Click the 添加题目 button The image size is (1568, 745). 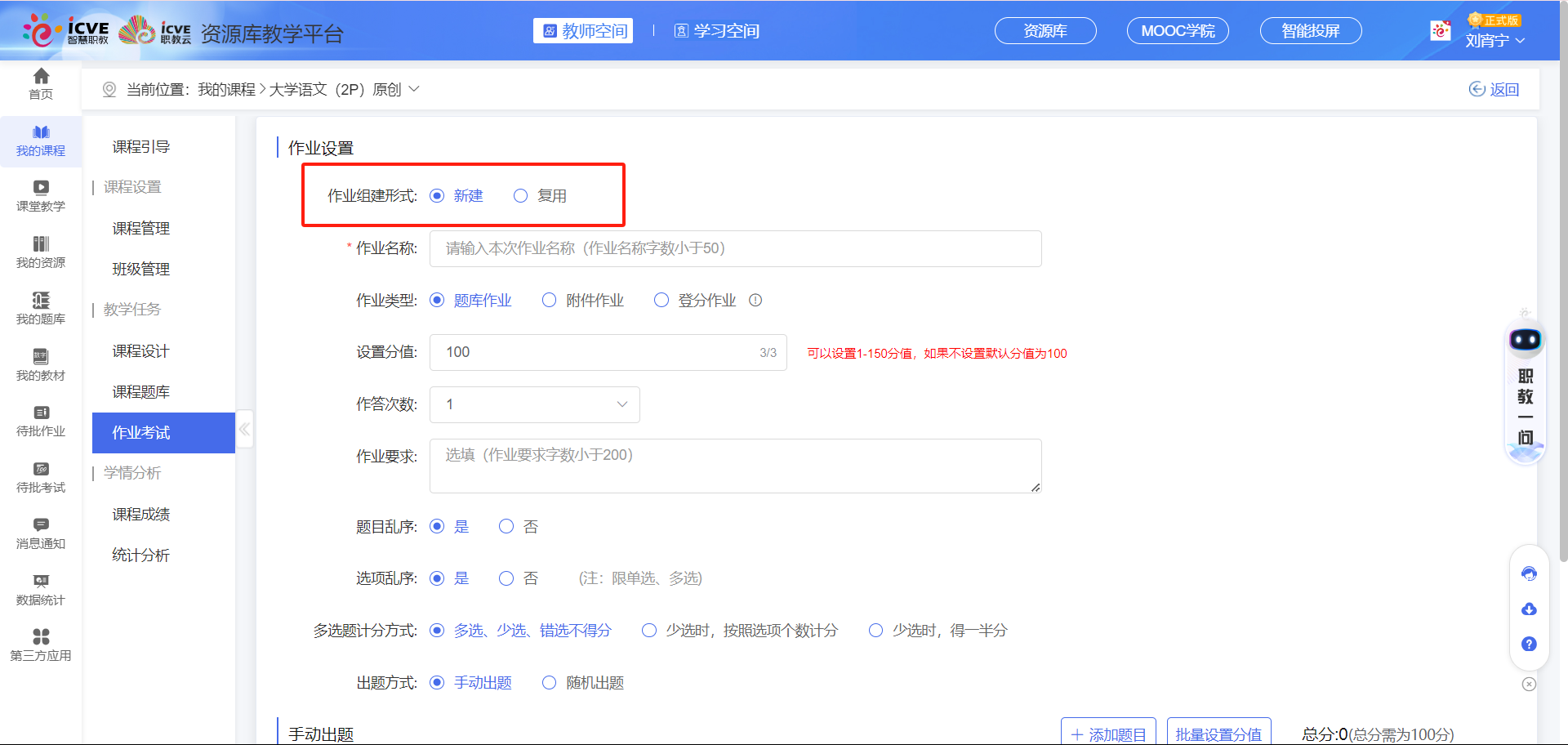[1108, 733]
